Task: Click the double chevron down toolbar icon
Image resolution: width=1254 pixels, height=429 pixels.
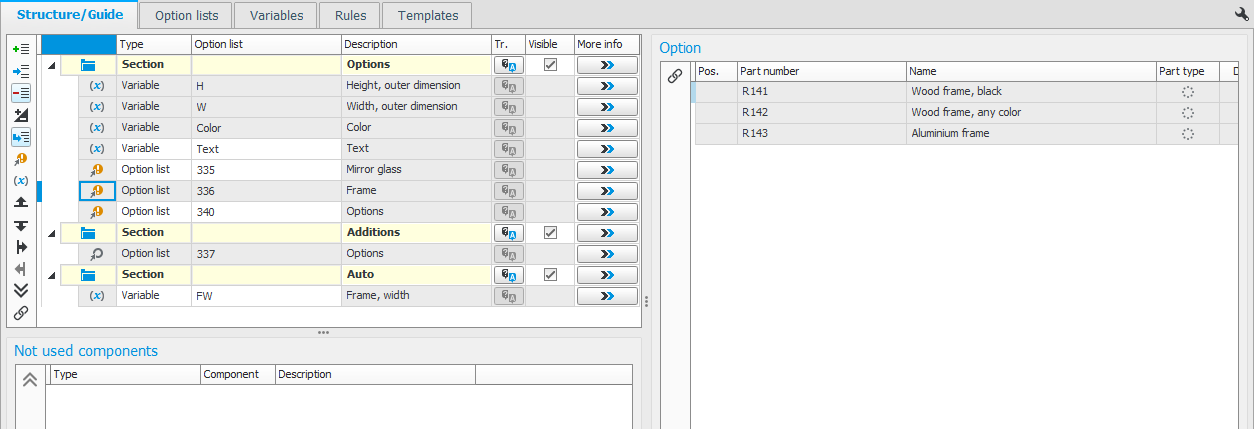Action: (20, 290)
